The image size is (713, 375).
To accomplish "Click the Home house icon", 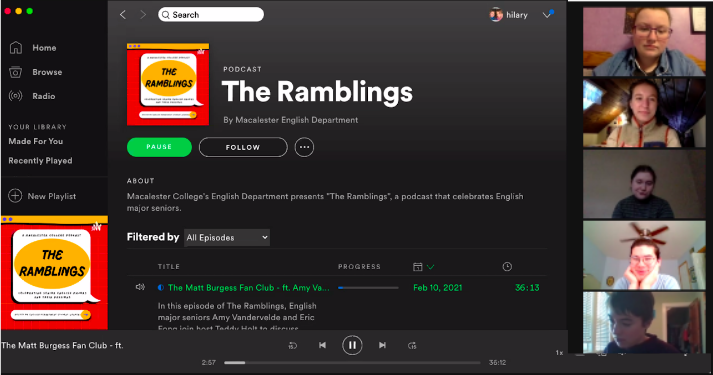I will (16, 47).
